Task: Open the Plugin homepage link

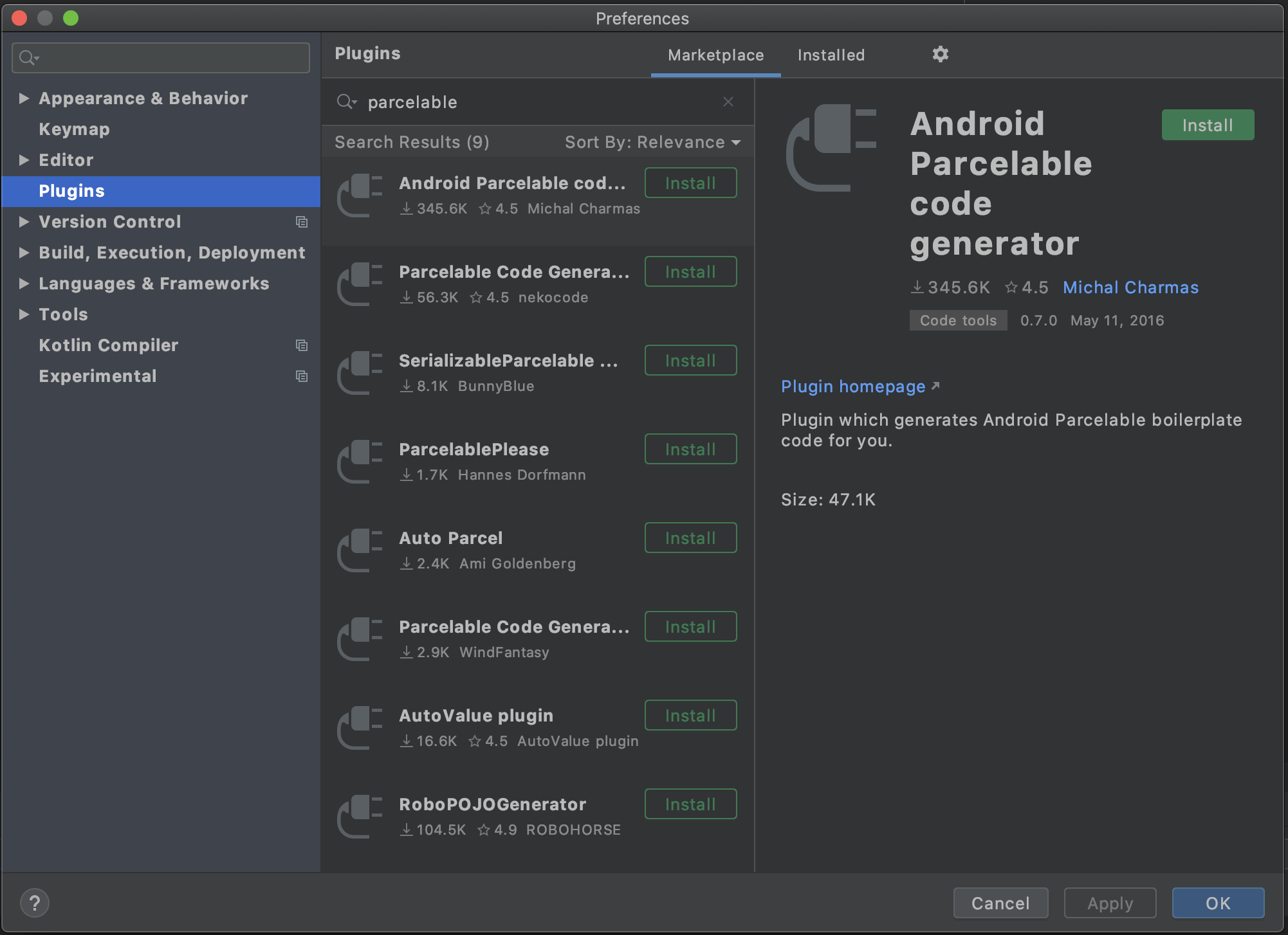Action: (x=853, y=386)
